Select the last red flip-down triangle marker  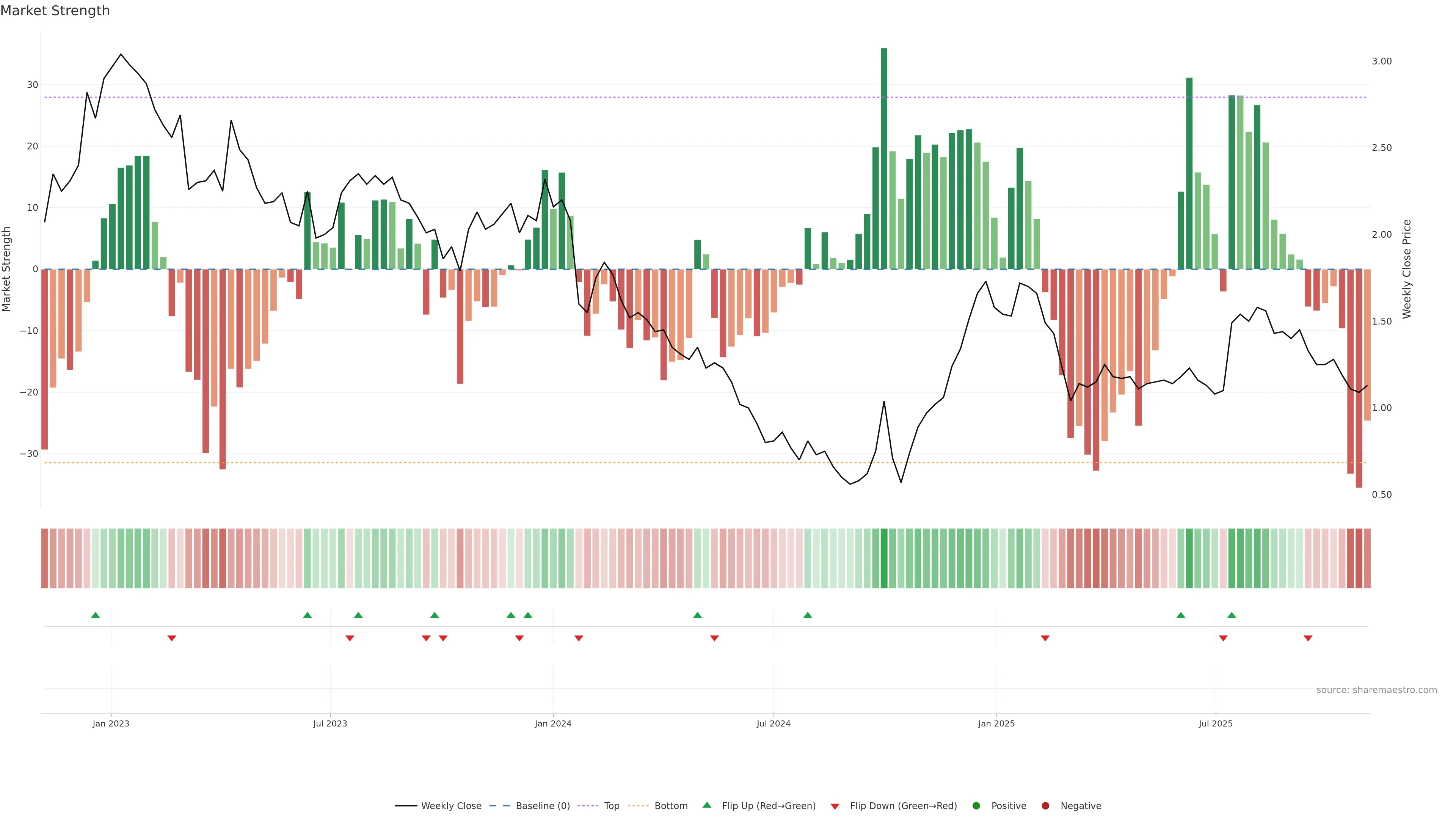coord(1308,638)
